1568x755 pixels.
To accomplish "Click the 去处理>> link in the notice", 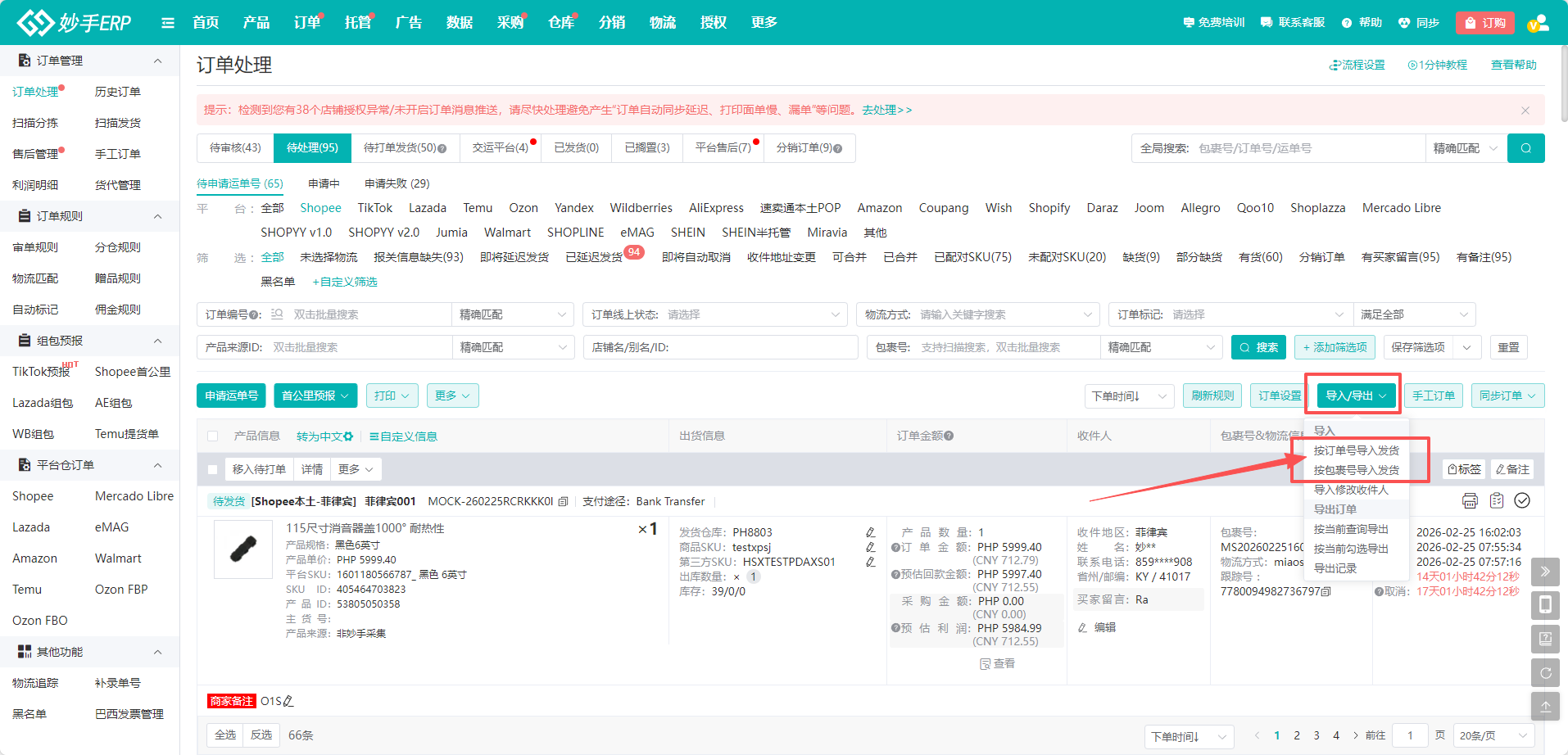I will [x=886, y=110].
